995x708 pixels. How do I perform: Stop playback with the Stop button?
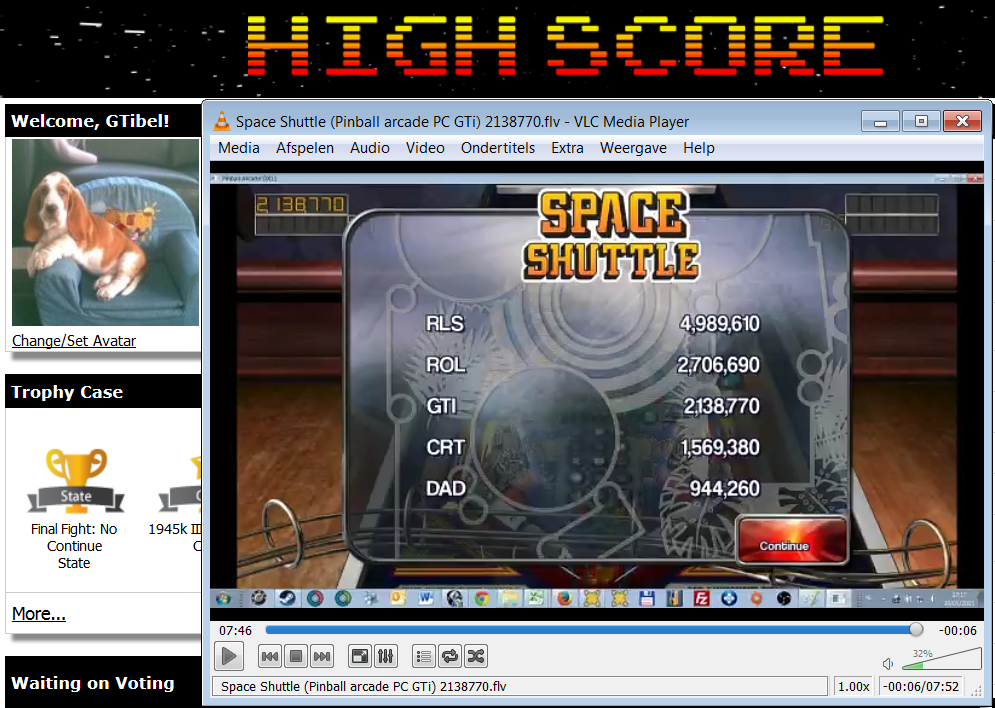click(296, 657)
